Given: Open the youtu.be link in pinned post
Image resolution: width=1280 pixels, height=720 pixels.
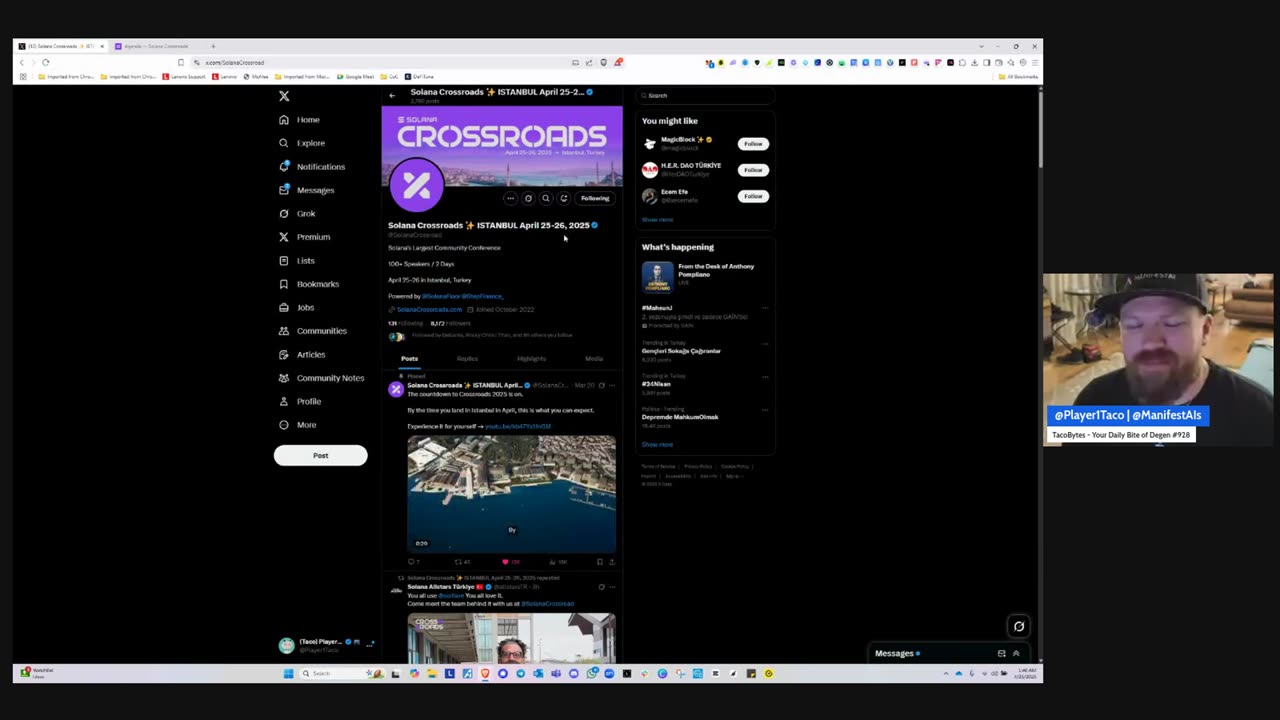Looking at the screenshot, I should tap(518, 427).
